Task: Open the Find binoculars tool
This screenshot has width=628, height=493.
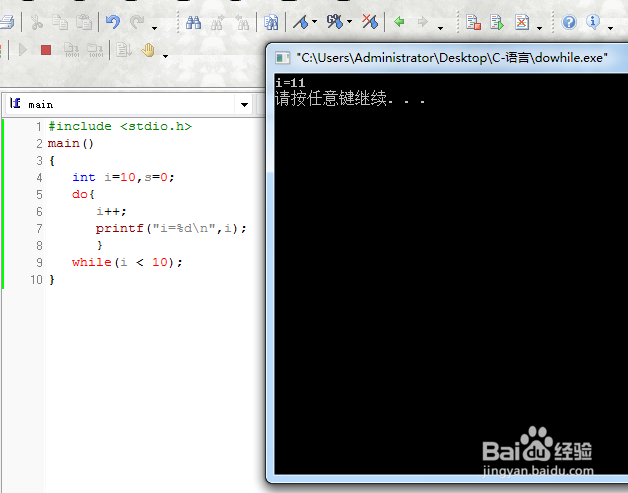Action: pos(193,22)
